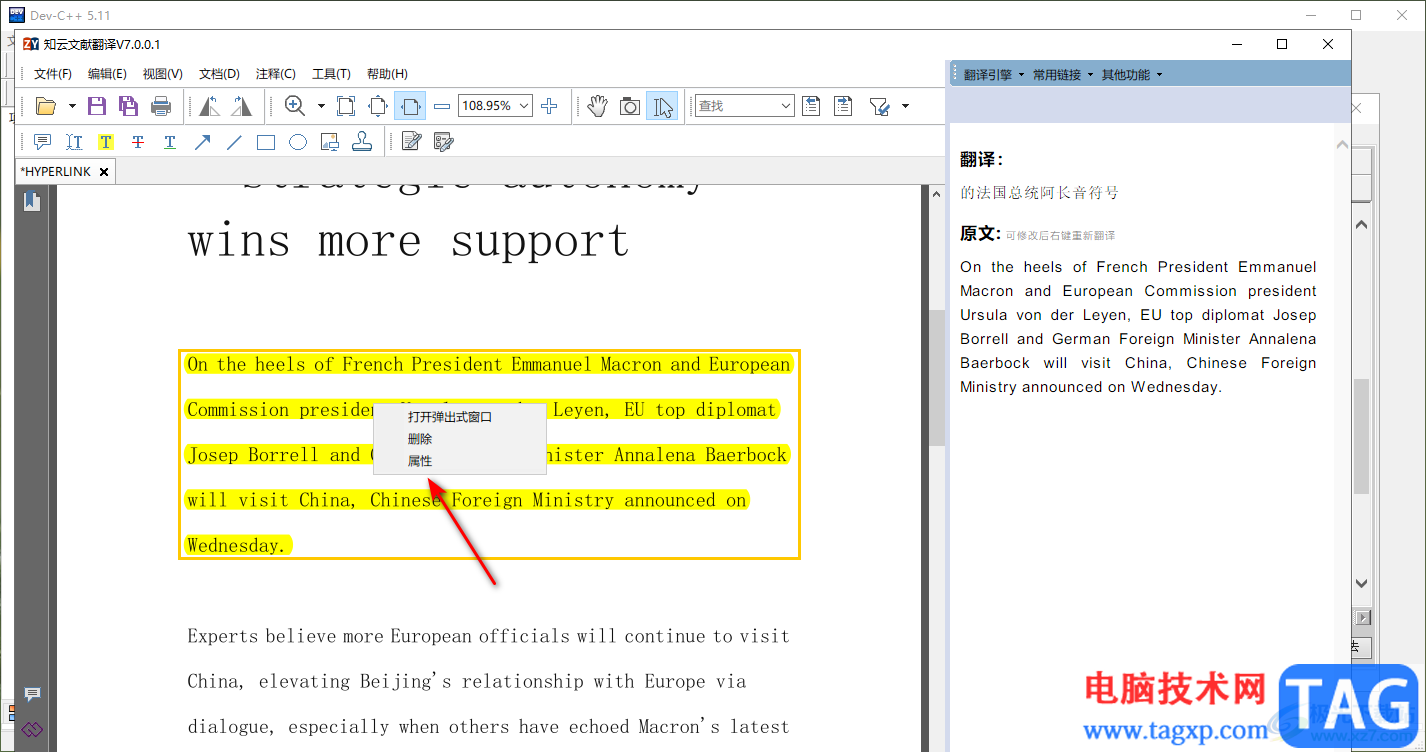The height and width of the screenshot is (752, 1426).
Task: Switch to the *HYPERLINK document tab
Action: [x=57, y=172]
